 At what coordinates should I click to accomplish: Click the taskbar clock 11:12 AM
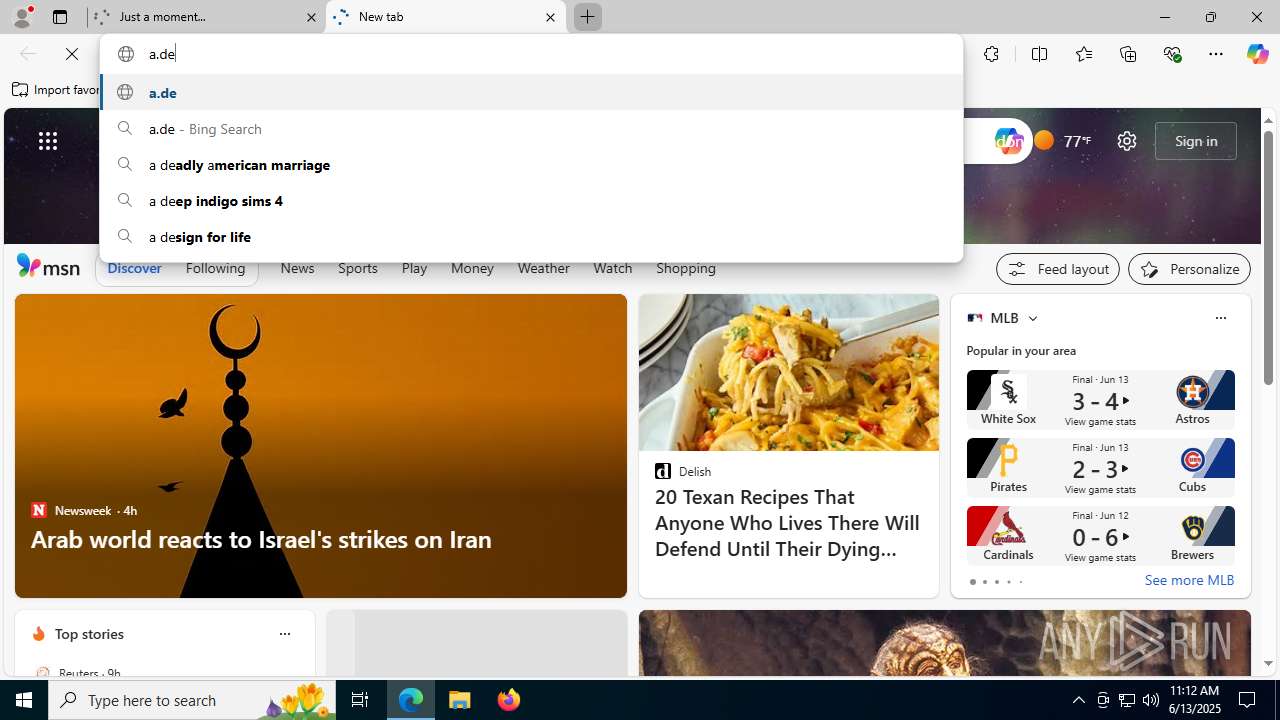(x=1194, y=700)
